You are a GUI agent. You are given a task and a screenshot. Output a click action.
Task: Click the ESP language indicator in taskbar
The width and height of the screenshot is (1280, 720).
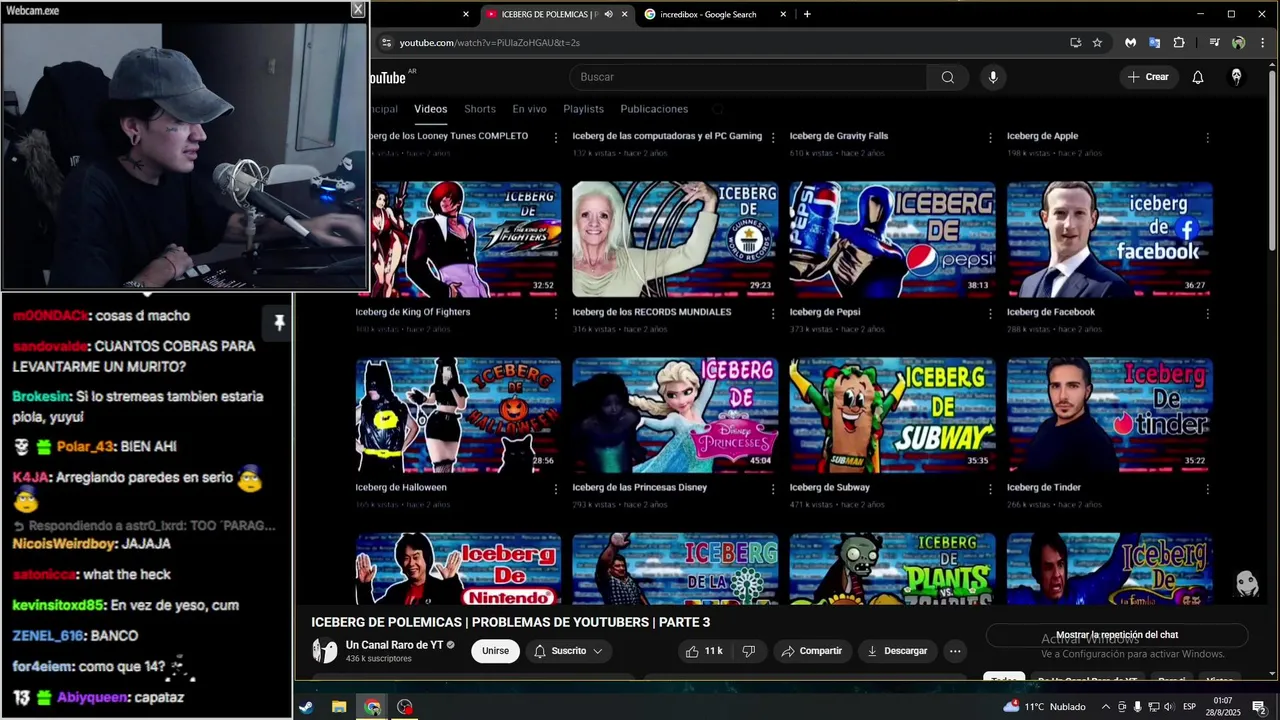click(x=1189, y=707)
